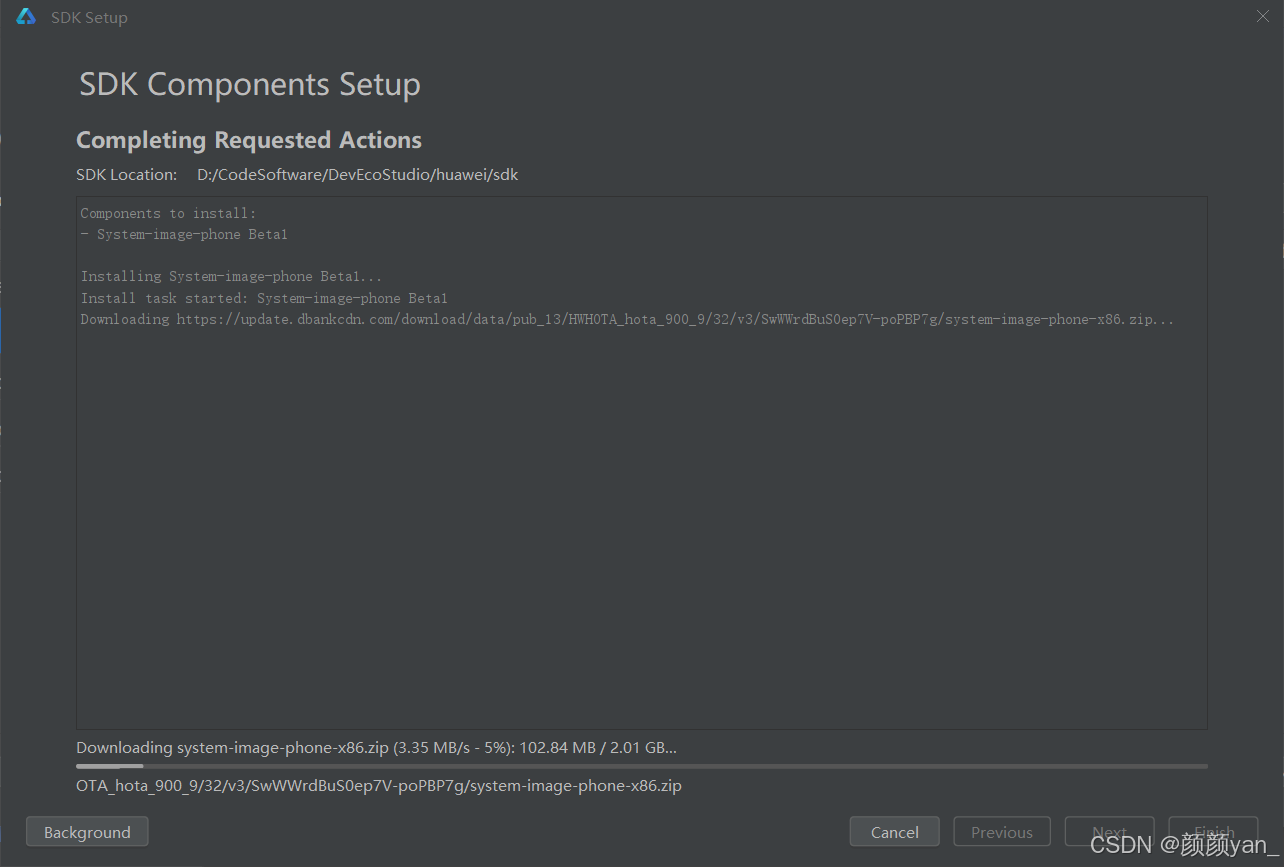The width and height of the screenshot is (1284, 867).
Task: Click the 'SDK Setup' window title text
Action: pyautogui.click(x=89, y=17)
